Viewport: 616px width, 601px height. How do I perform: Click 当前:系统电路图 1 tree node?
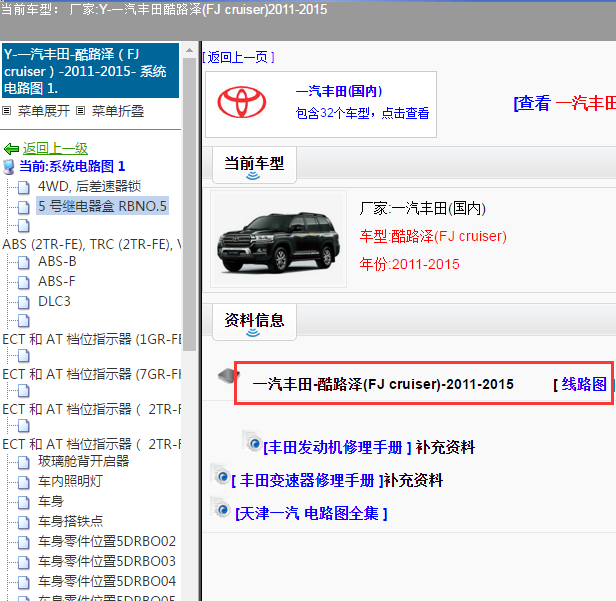tap(72, 166)
